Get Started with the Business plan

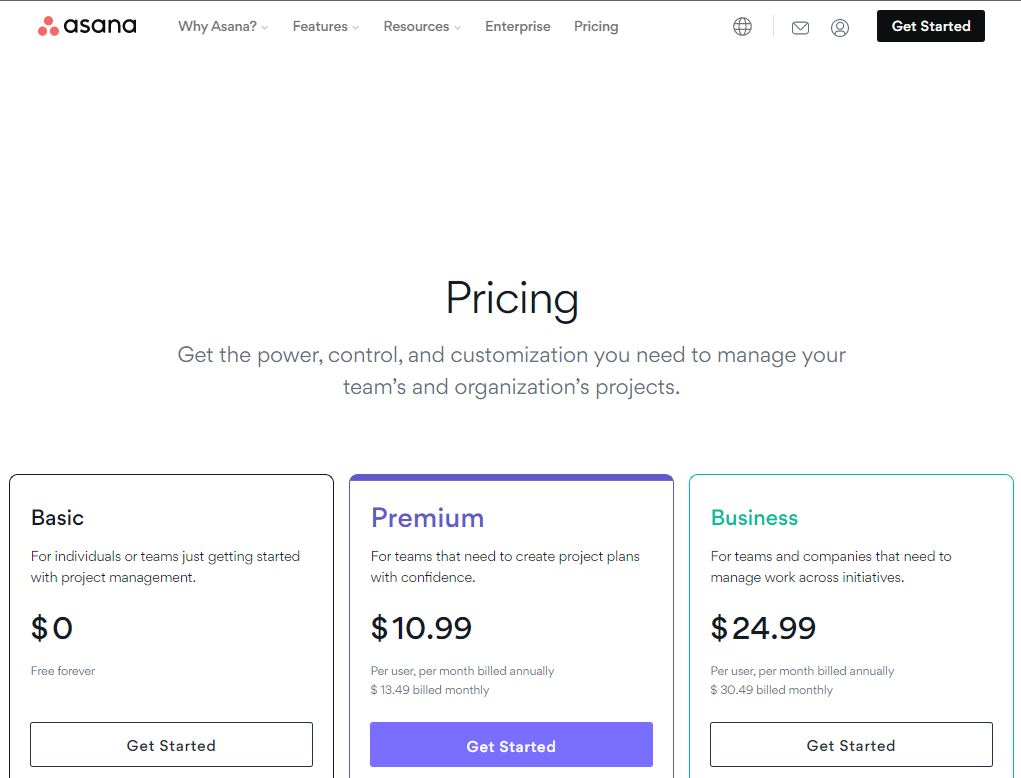pyautogui.click(x=851, y=744)
